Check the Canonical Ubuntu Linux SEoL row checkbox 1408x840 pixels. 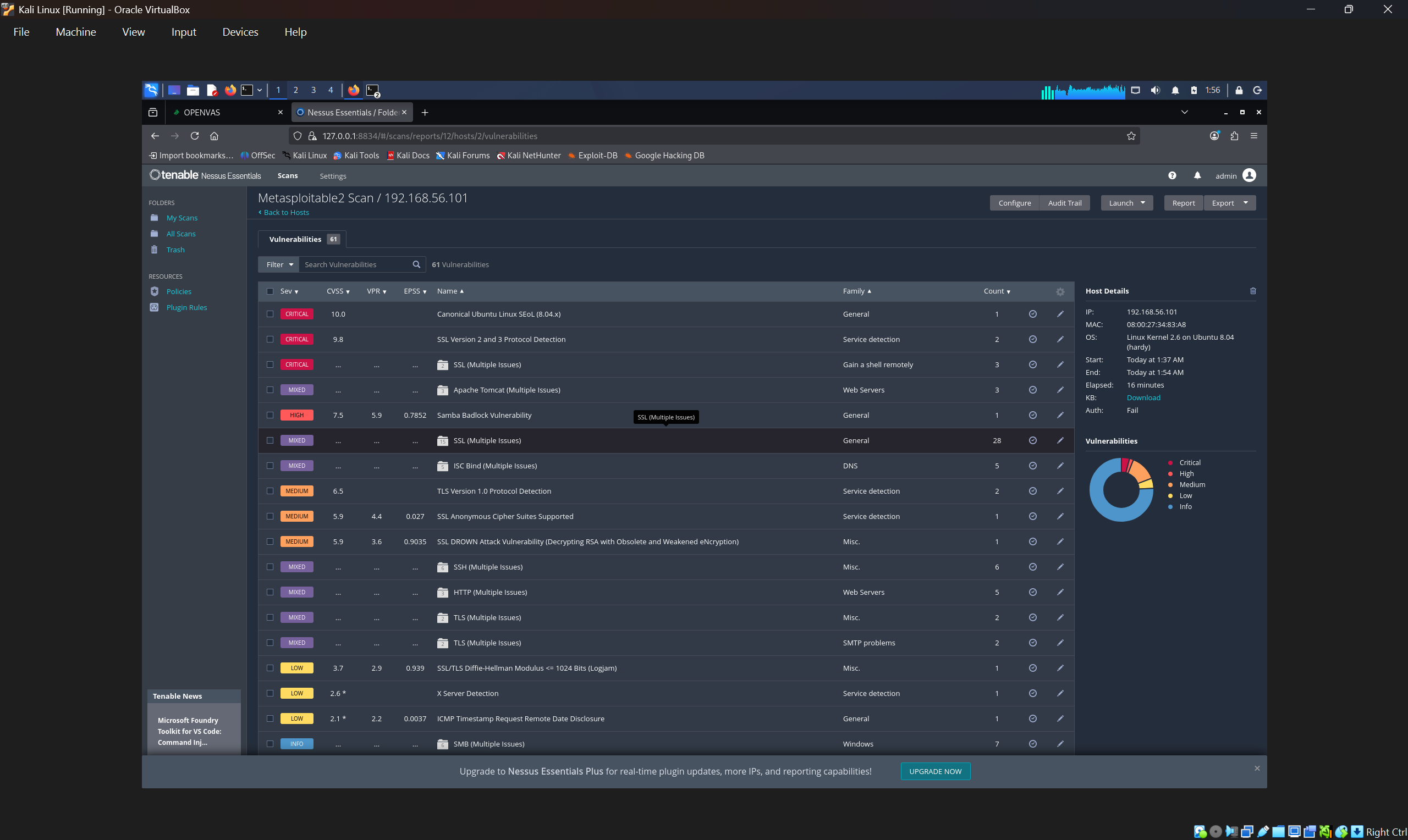tap(270, 314)
